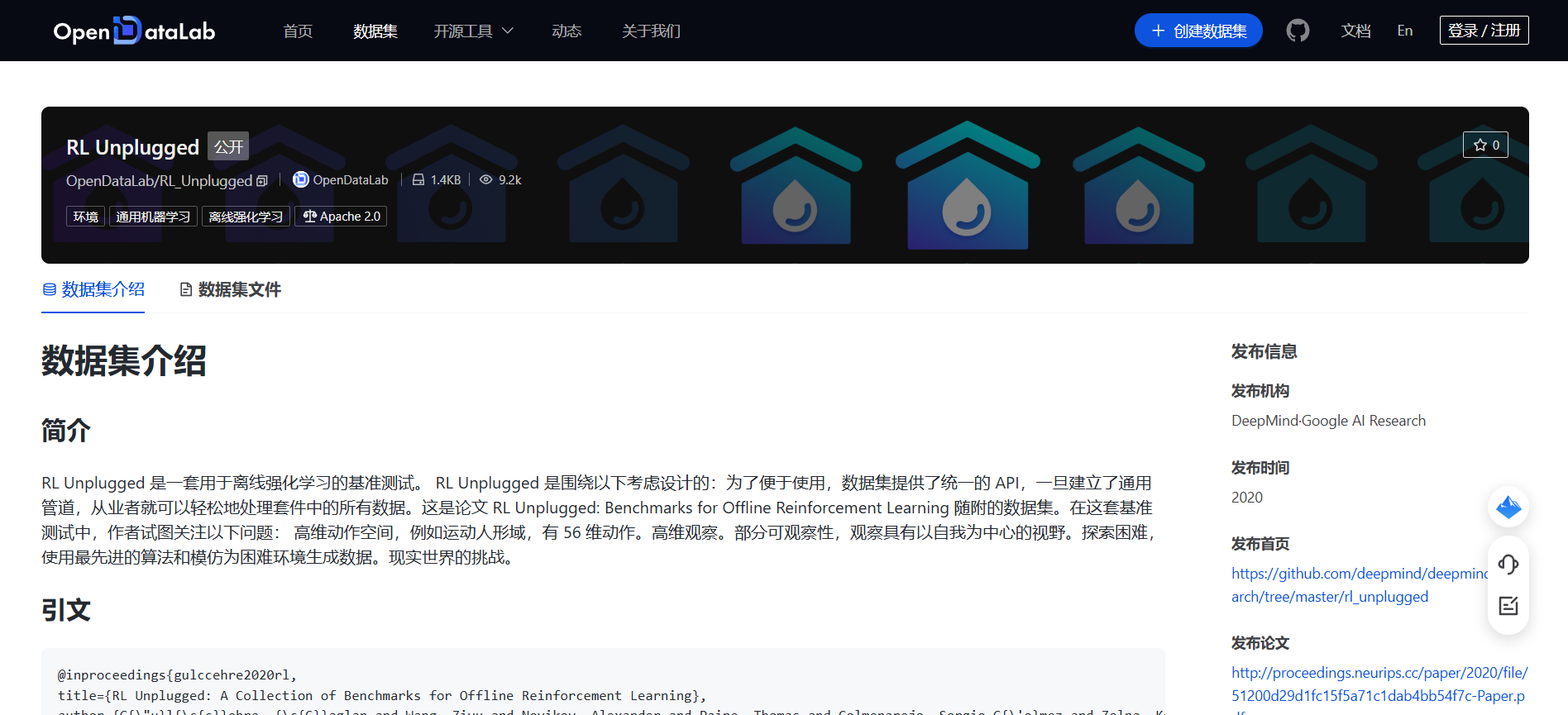Expand the 开源工具 dropdown menu
This screenshot has width=1568, height=715.
[x=474, y=31]
